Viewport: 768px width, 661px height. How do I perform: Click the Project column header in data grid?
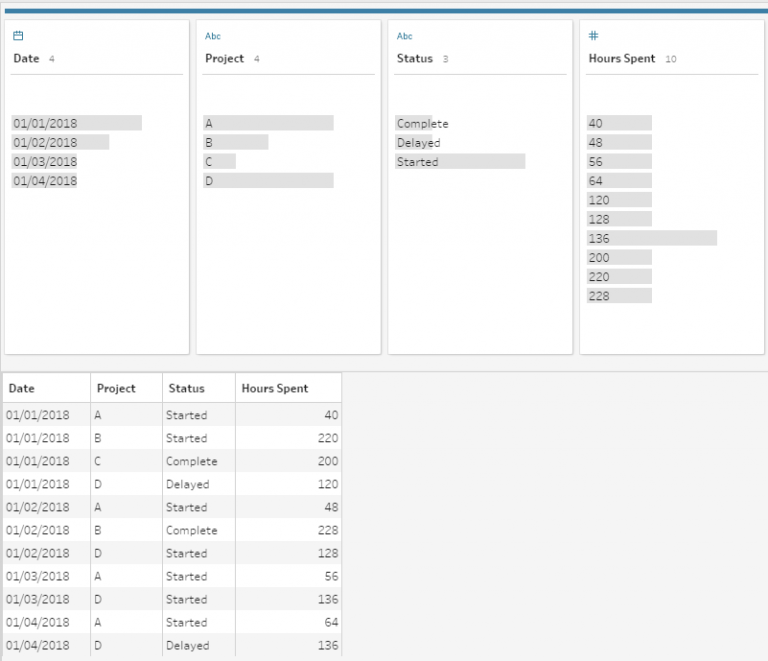126,388
